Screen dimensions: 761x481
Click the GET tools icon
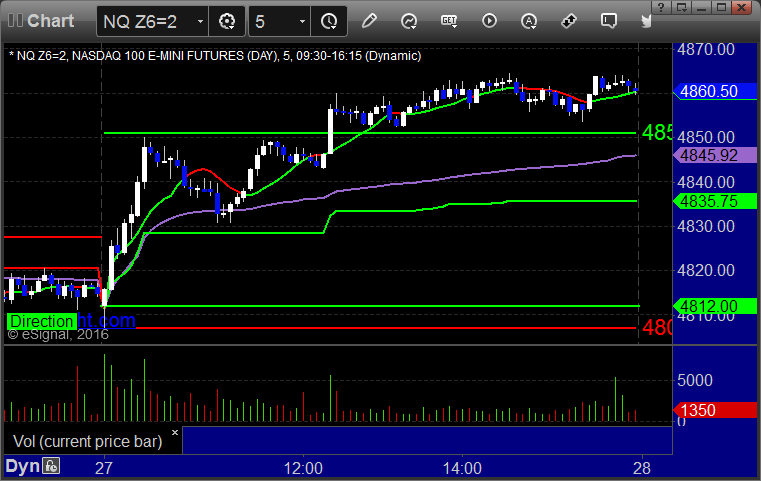click(449, 21)
